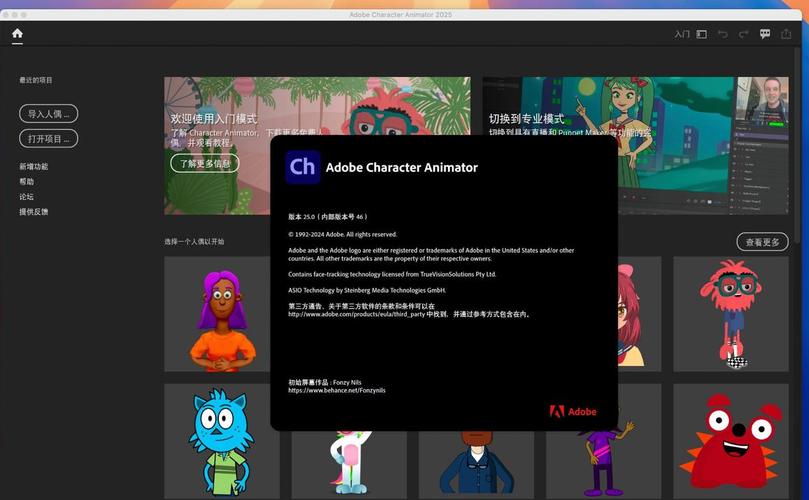
Task: Open the 新增功能 what's new link
Action: coord(34,166)
